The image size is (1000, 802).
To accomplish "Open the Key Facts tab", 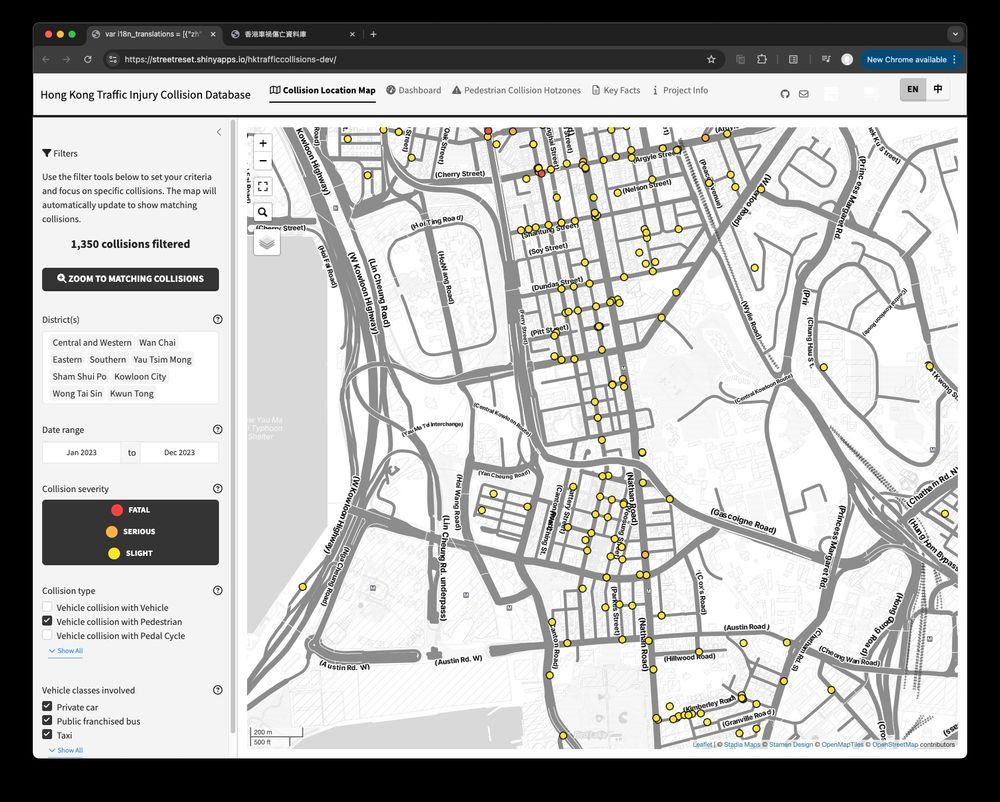I will coord(616,91).
